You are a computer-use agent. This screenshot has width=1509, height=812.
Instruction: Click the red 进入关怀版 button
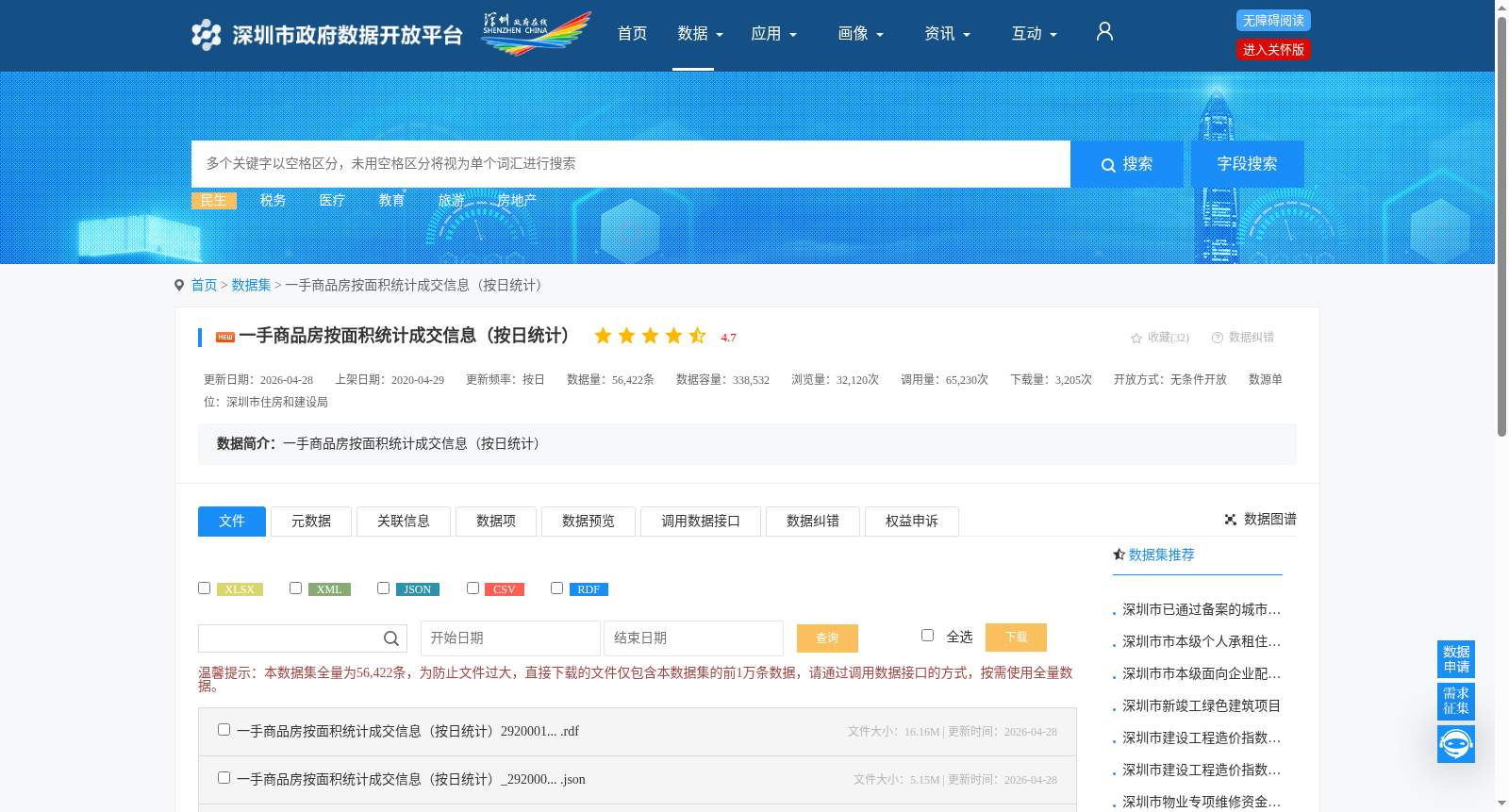[x=1273, y=50]
